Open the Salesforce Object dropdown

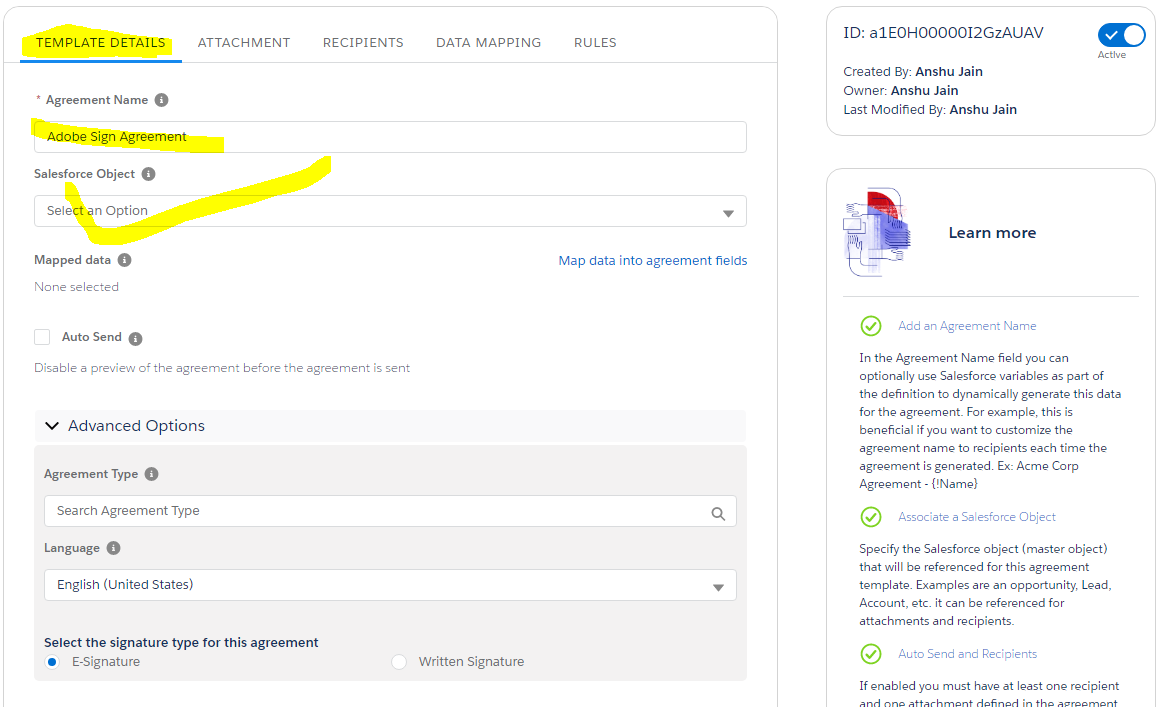[390, 211]
